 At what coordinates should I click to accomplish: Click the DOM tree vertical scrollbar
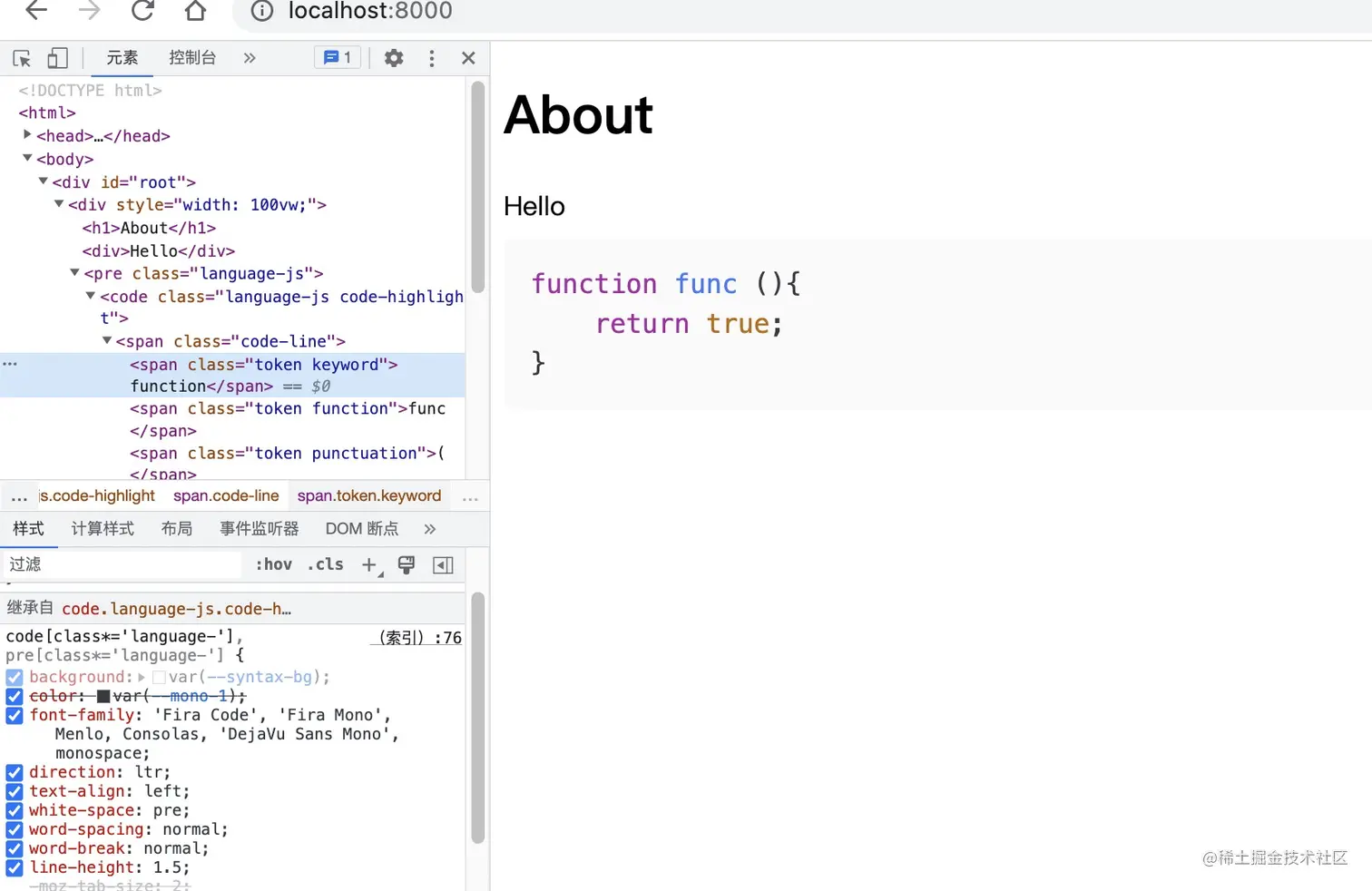pyautogui.click(x=478, y=186)
